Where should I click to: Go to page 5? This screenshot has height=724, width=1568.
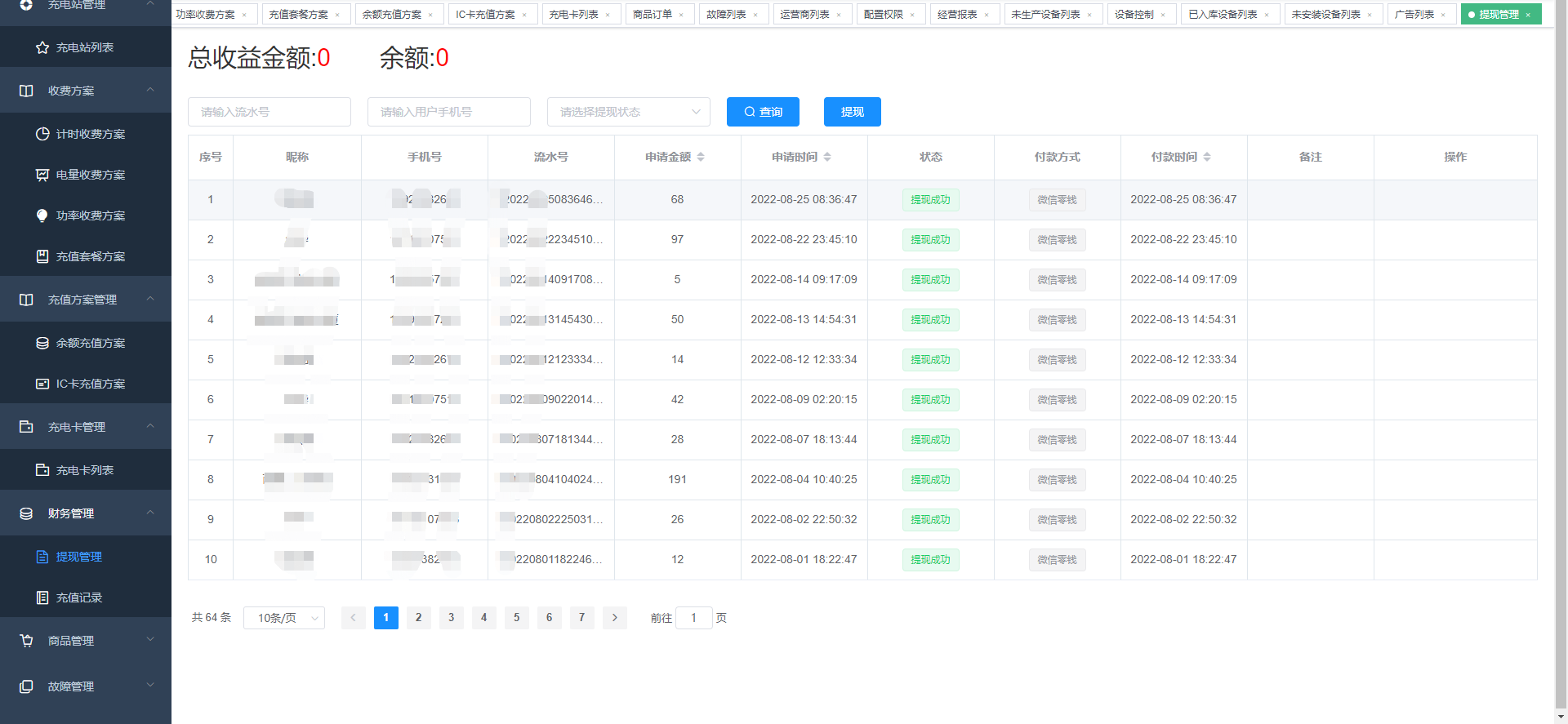click(517, 618)
